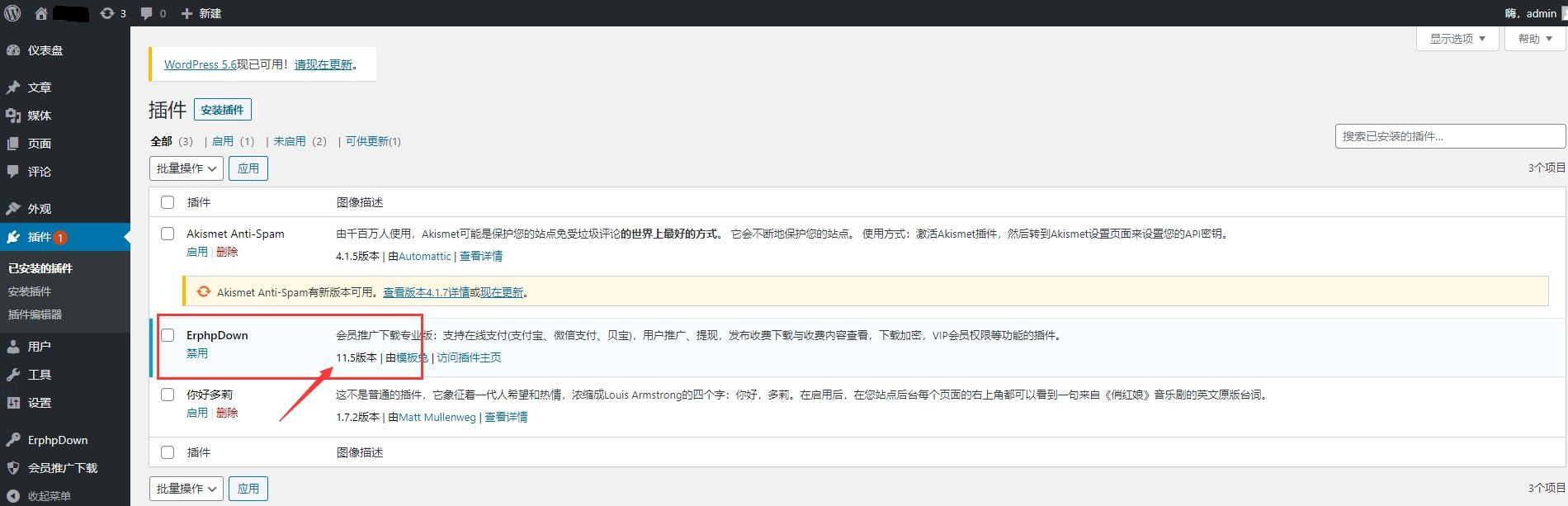Click the 现在更新 link in Akismet notice
Image resolution: width=1568 pixels, height=506 pixels.
coord(502,292)
